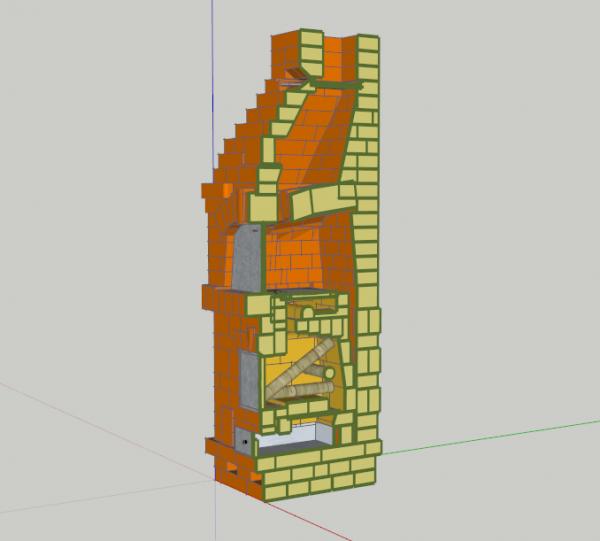Click the small gray ash door with hole
Screen dimensions: 600x541
(245, 436)
